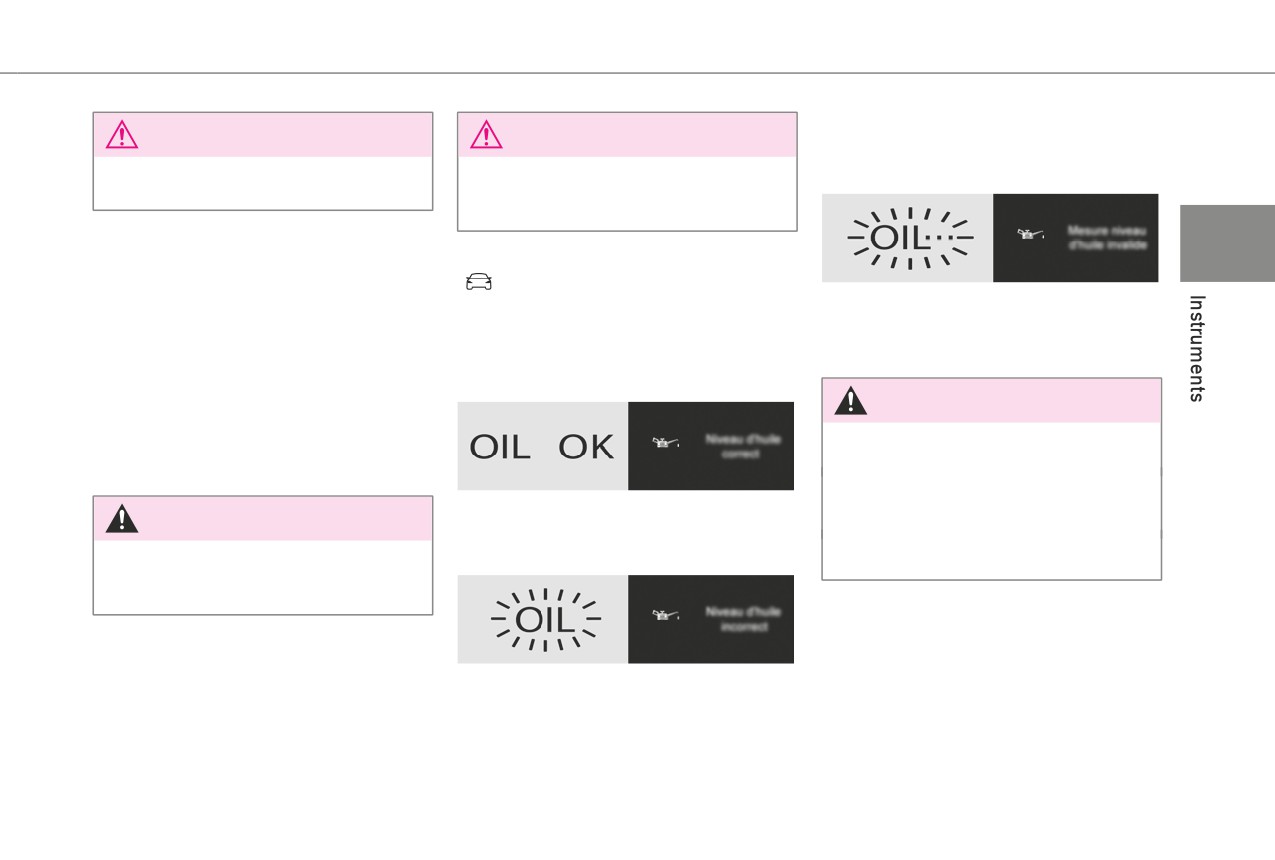Click the "Niveau d'huile correct" message text
The width and height of the screenshot is (1275, 860).
coord(743,446)
